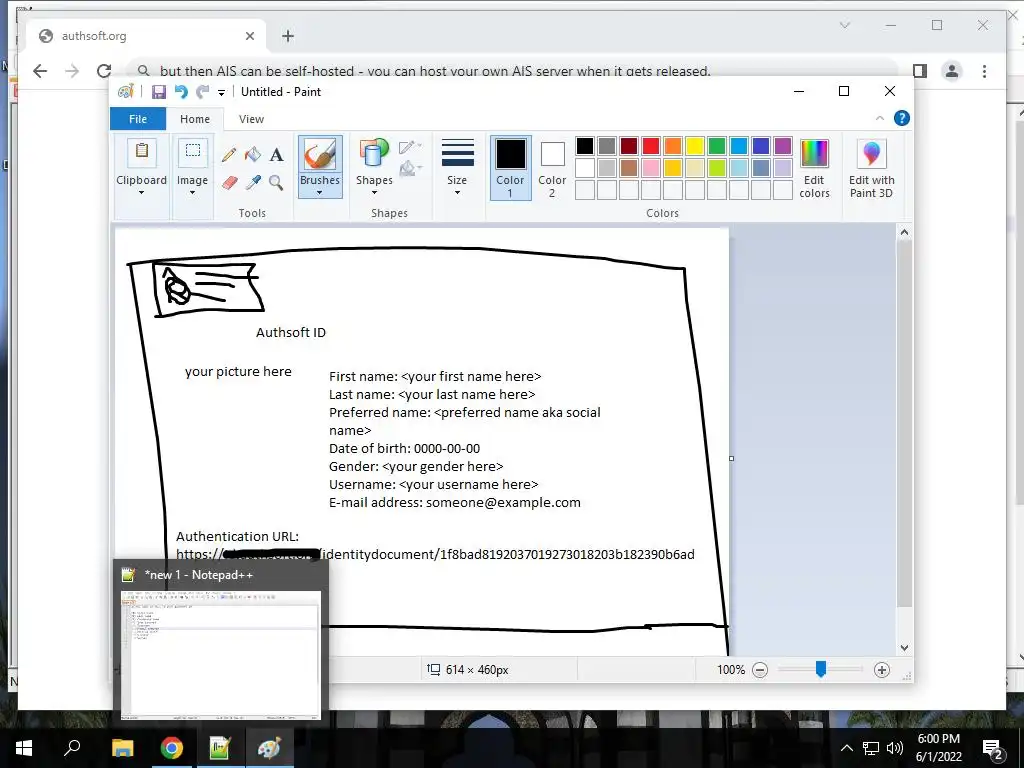This screenshot has height=768, width=1024.
Task: Open the Windows Start menu
Action: point(24,748)
